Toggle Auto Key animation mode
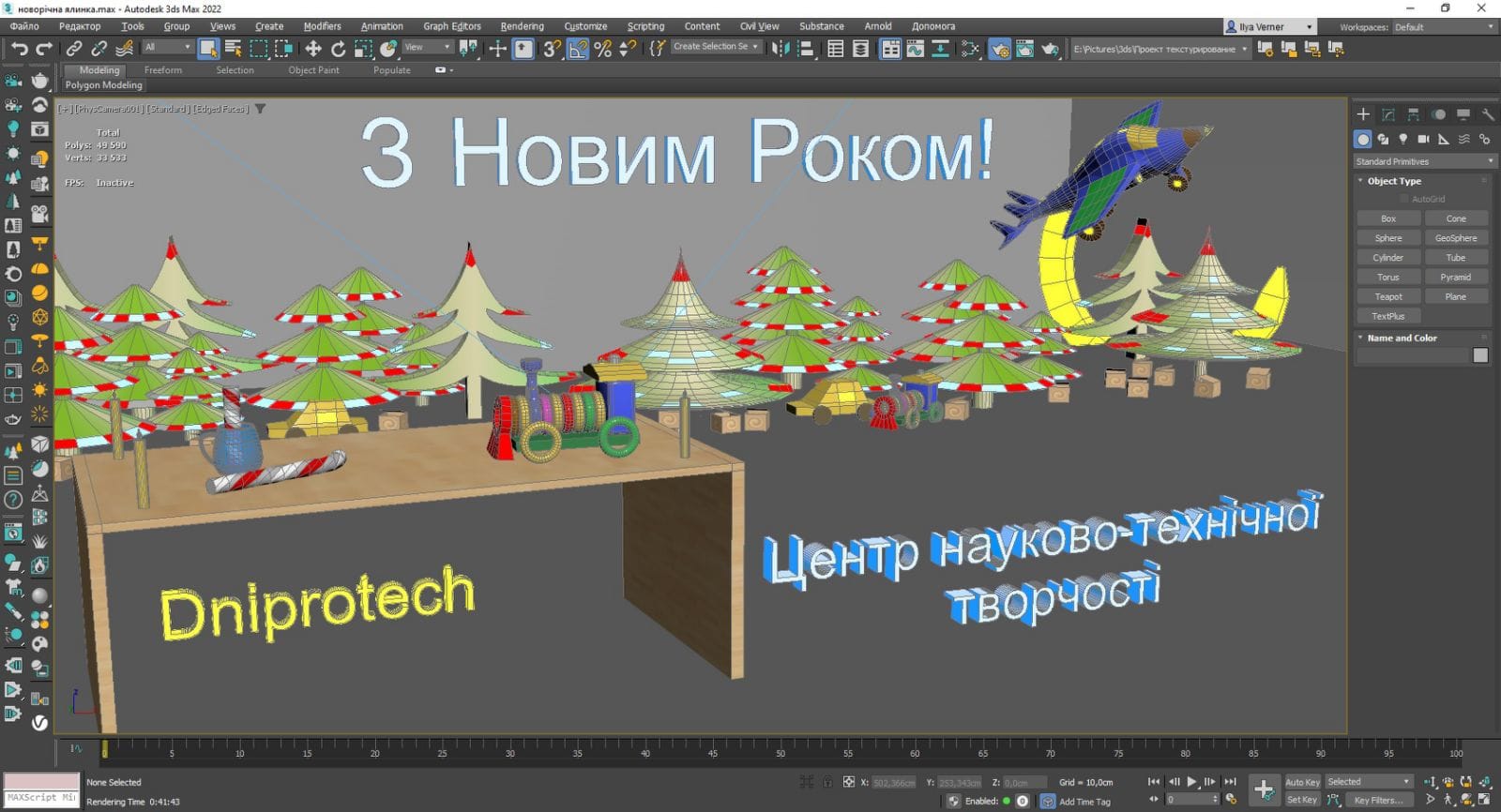1501x812 pixels. (x=1302, y=782)
